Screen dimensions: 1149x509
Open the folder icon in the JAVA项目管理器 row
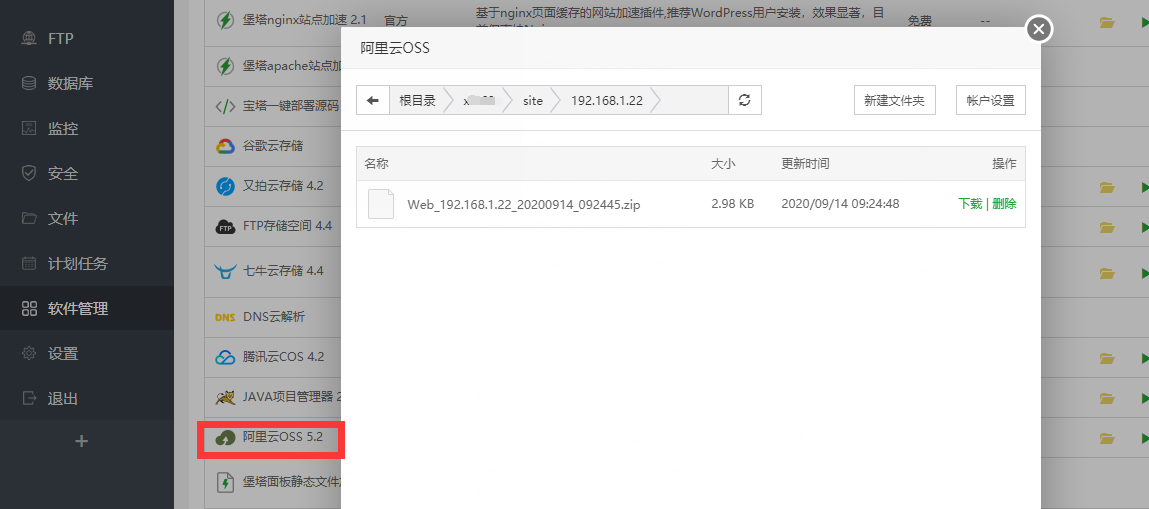(x=1106, y=398)
